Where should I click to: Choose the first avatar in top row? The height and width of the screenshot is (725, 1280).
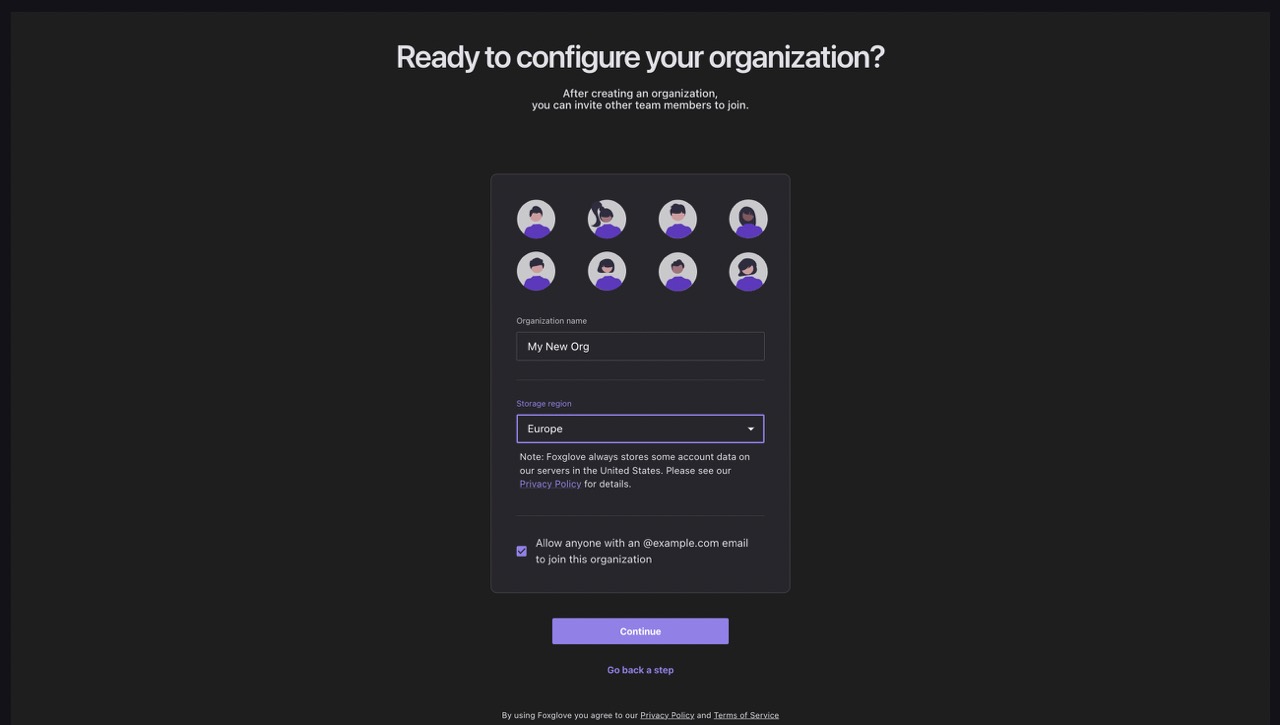click(x=536, y=219)
